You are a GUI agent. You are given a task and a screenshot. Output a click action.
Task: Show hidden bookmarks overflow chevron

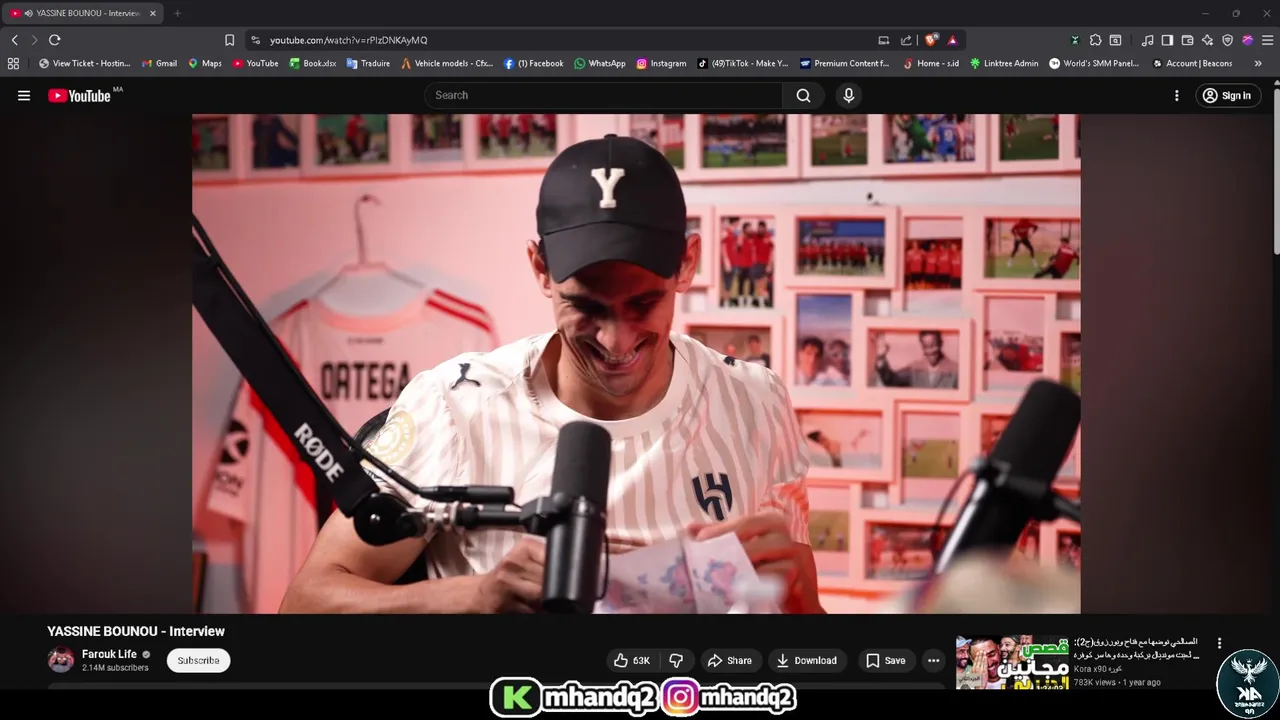click(x=1258, y=63)
